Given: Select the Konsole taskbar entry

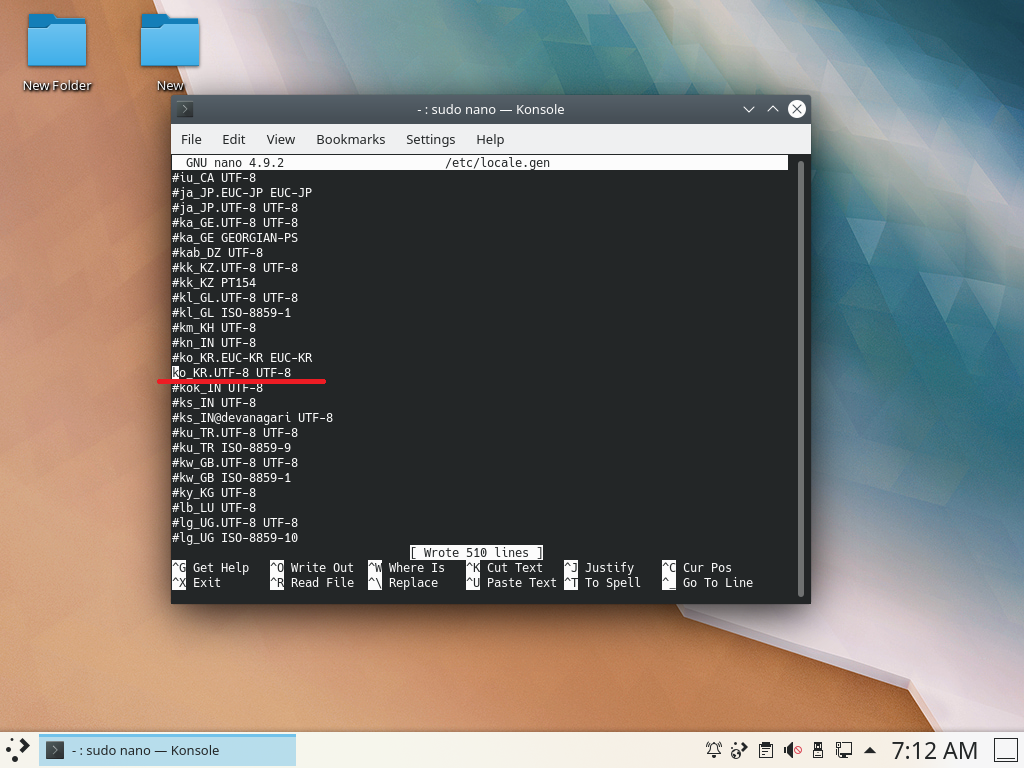Looking at the screenshot, I should (167, 750).
